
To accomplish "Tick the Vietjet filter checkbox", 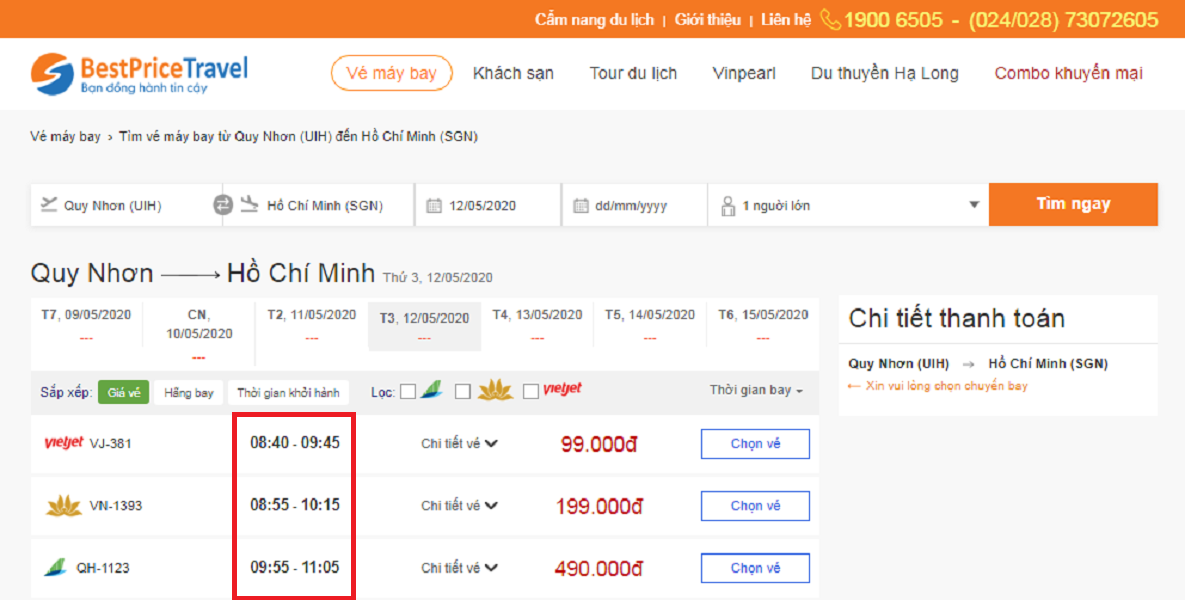I will 531,391.
